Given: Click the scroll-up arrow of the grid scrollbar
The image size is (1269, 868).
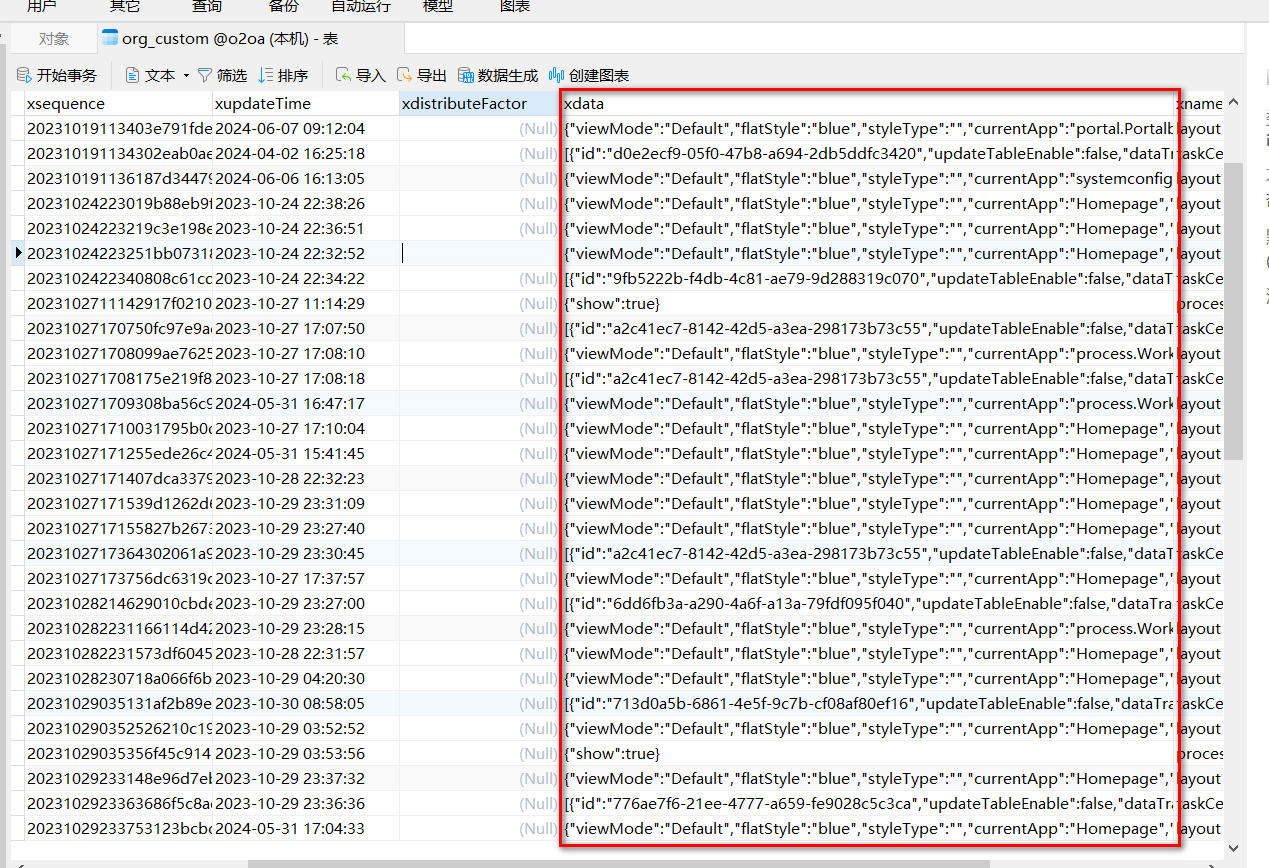Looking at the screenshot, I should (1234, 102).
